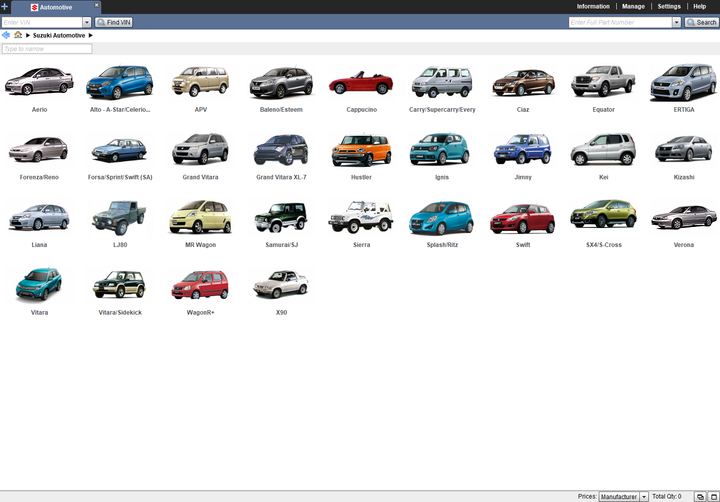Open the Help menu
This screenshot has width=720, height=502.
[699, 6]
